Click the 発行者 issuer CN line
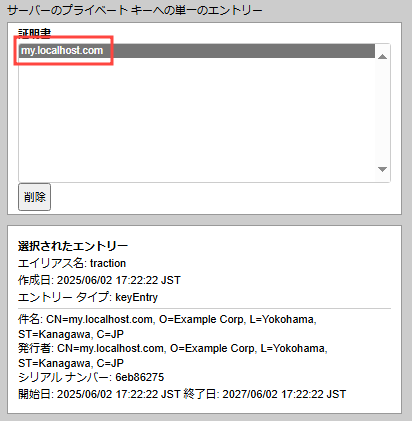Image resolution: width=412 pixels, height=421 pixels. [x=173, y=348]
